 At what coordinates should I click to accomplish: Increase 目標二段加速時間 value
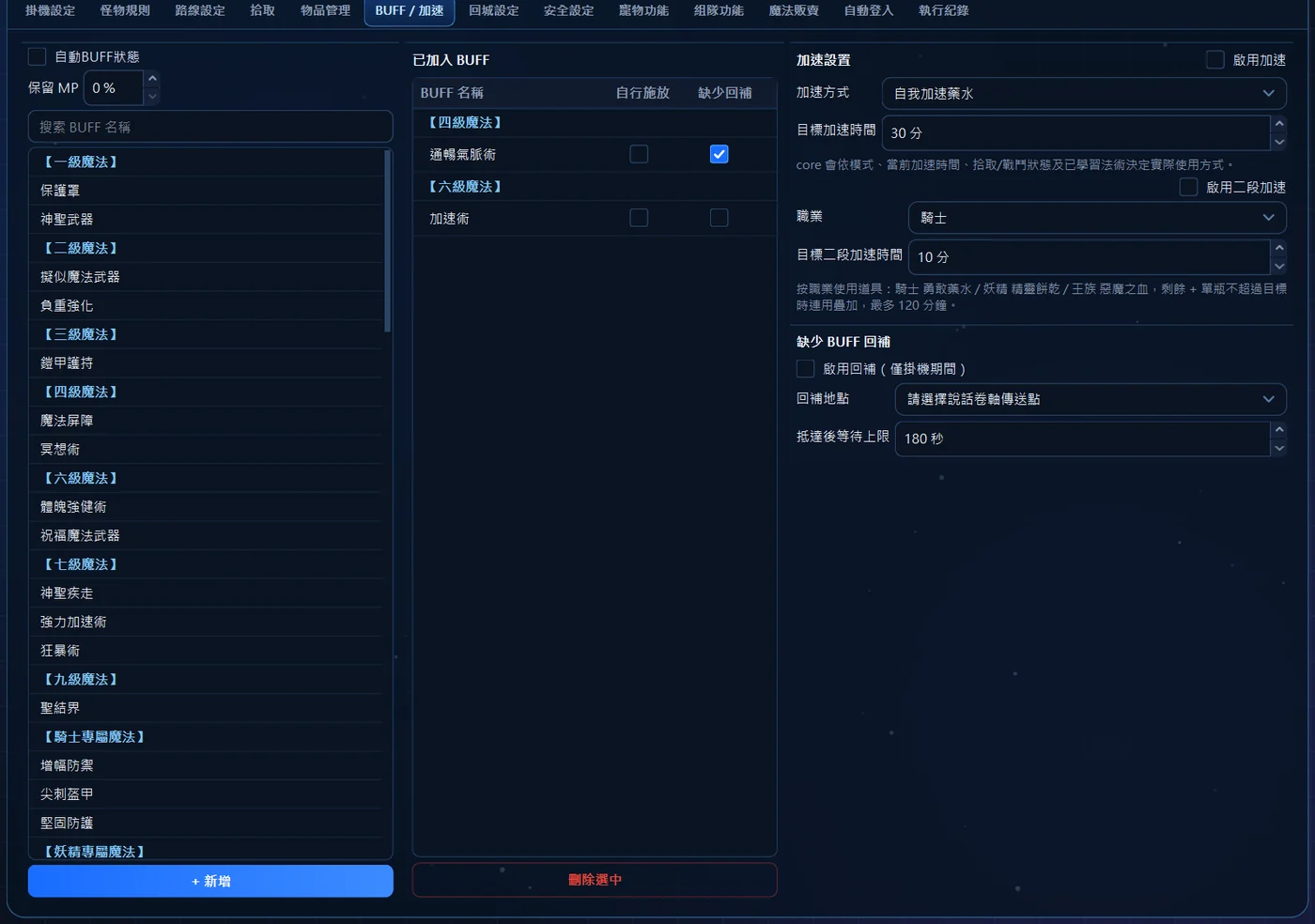(1278, 248)
